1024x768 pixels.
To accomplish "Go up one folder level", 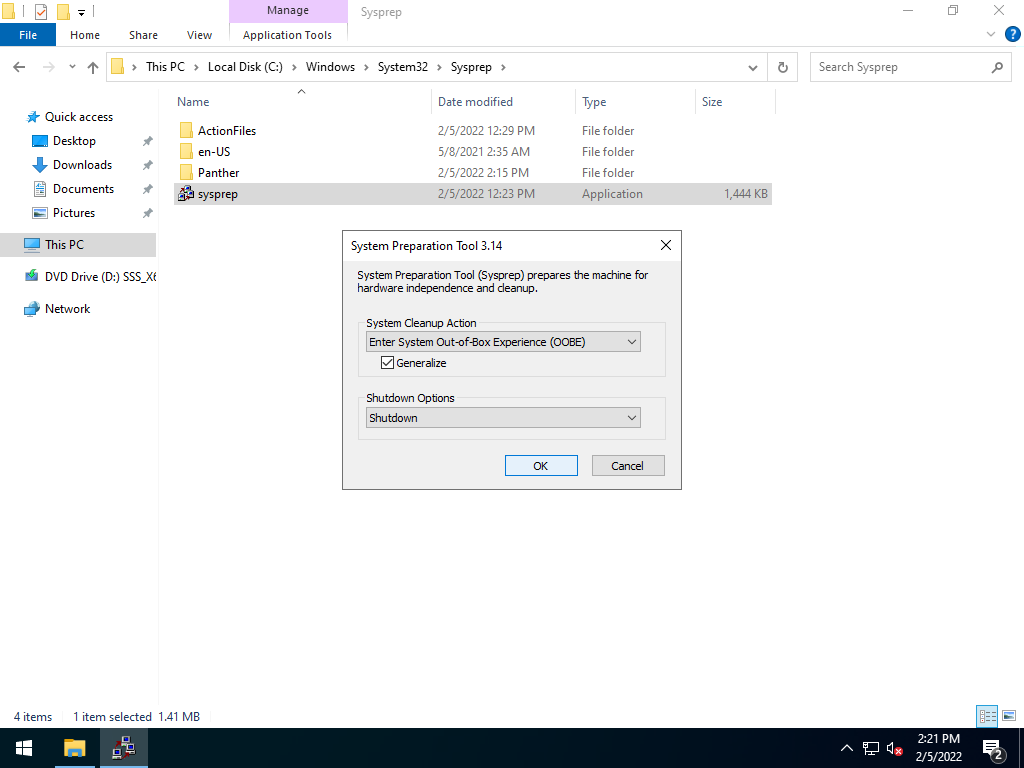I will pyautogui.click(x=93, y=67).
